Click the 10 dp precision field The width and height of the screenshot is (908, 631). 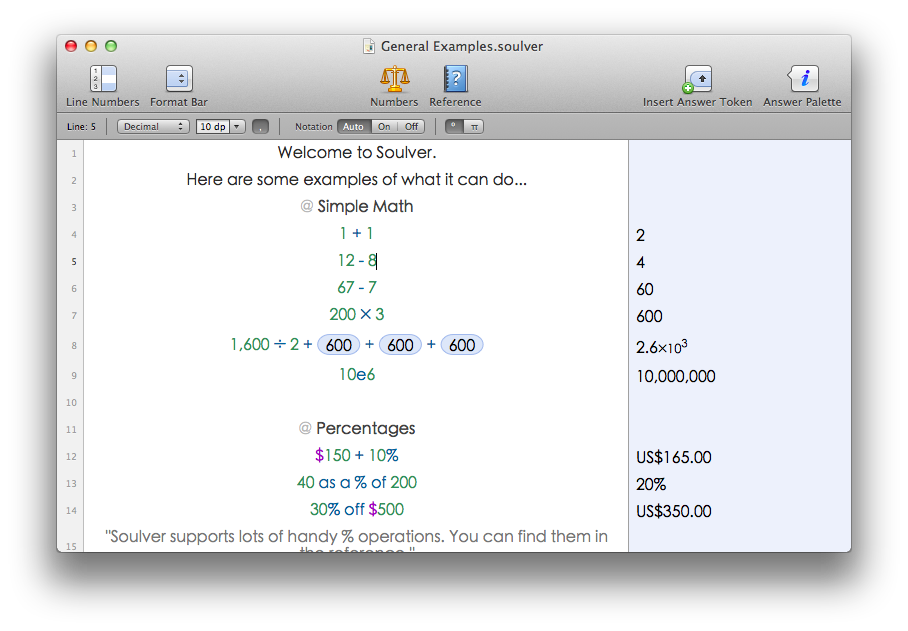[213, 127]
